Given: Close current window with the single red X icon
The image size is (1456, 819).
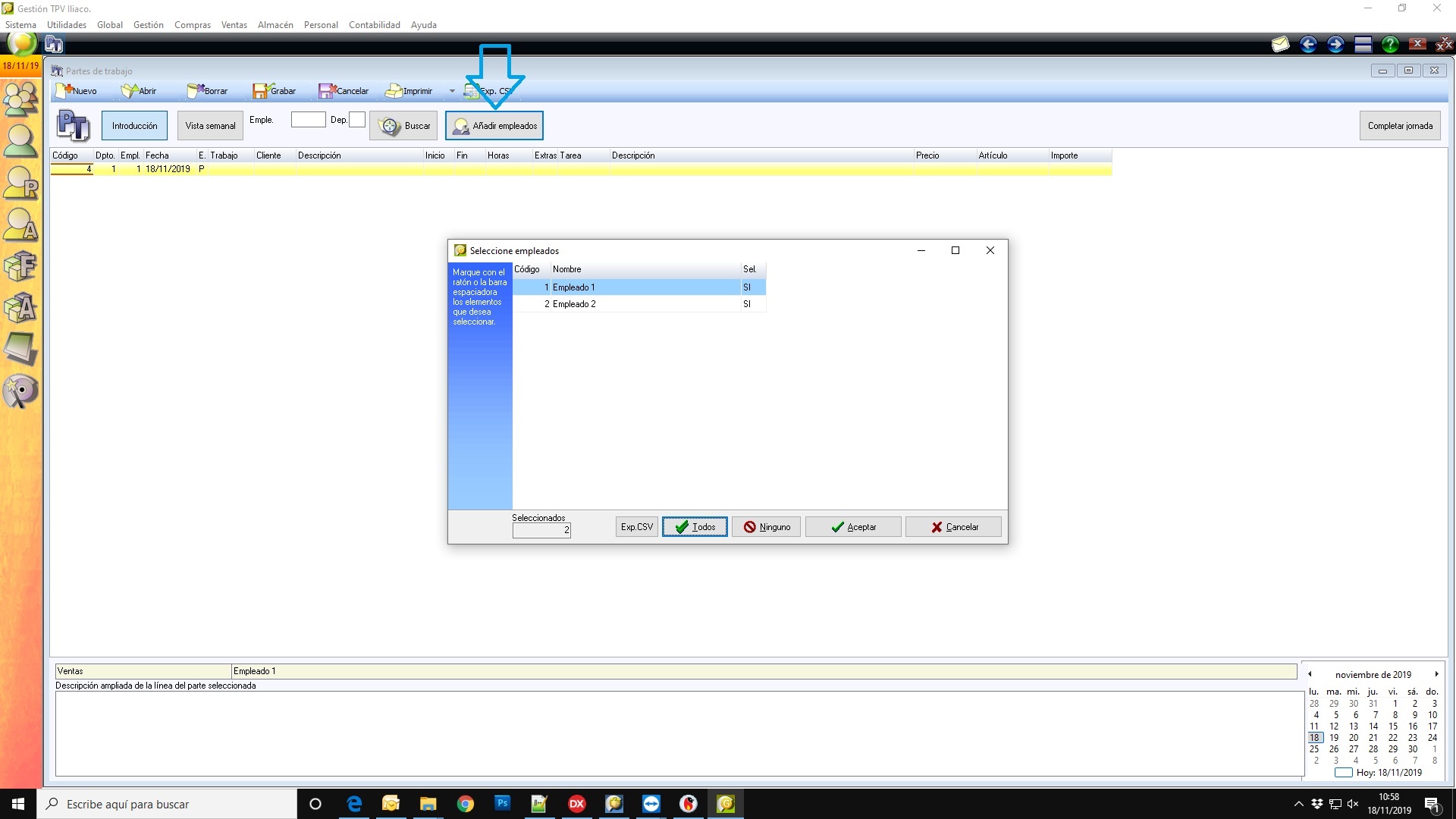Looking at the screenshot, I should (1417, 44).
